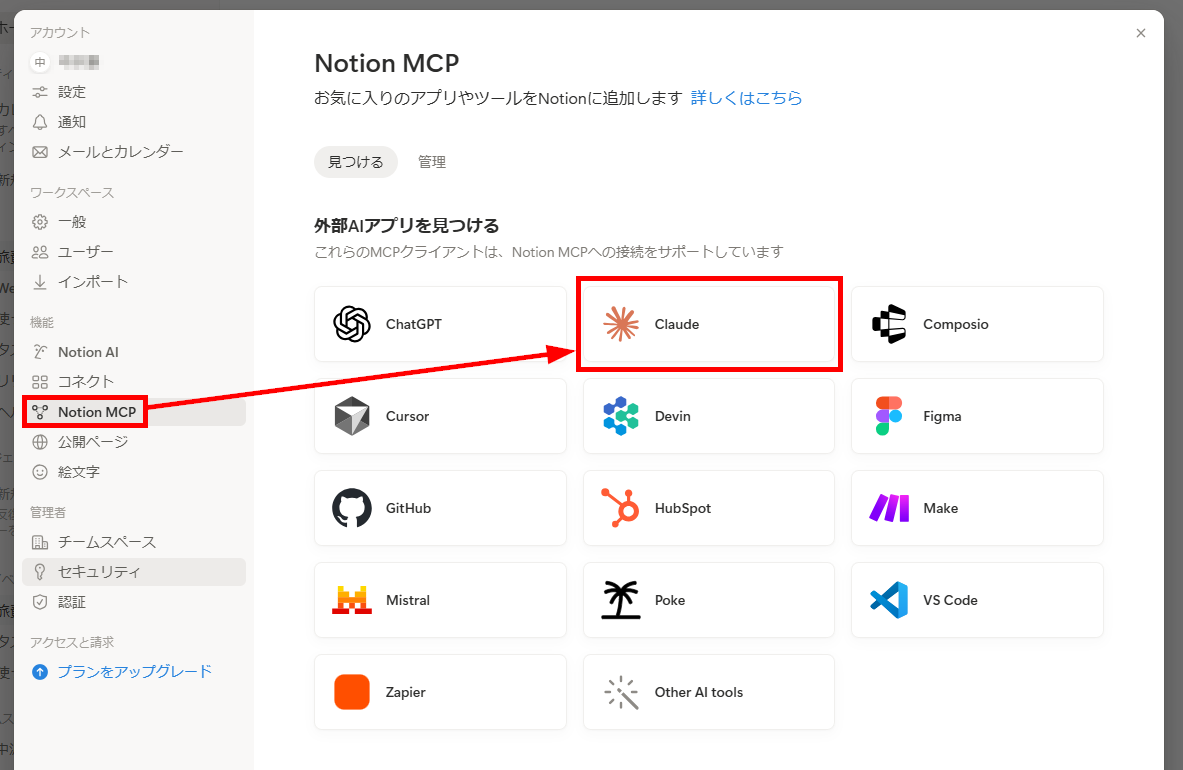Select the ChatGPT card label
1183x770 pixels.
click(x=413, y=324)
